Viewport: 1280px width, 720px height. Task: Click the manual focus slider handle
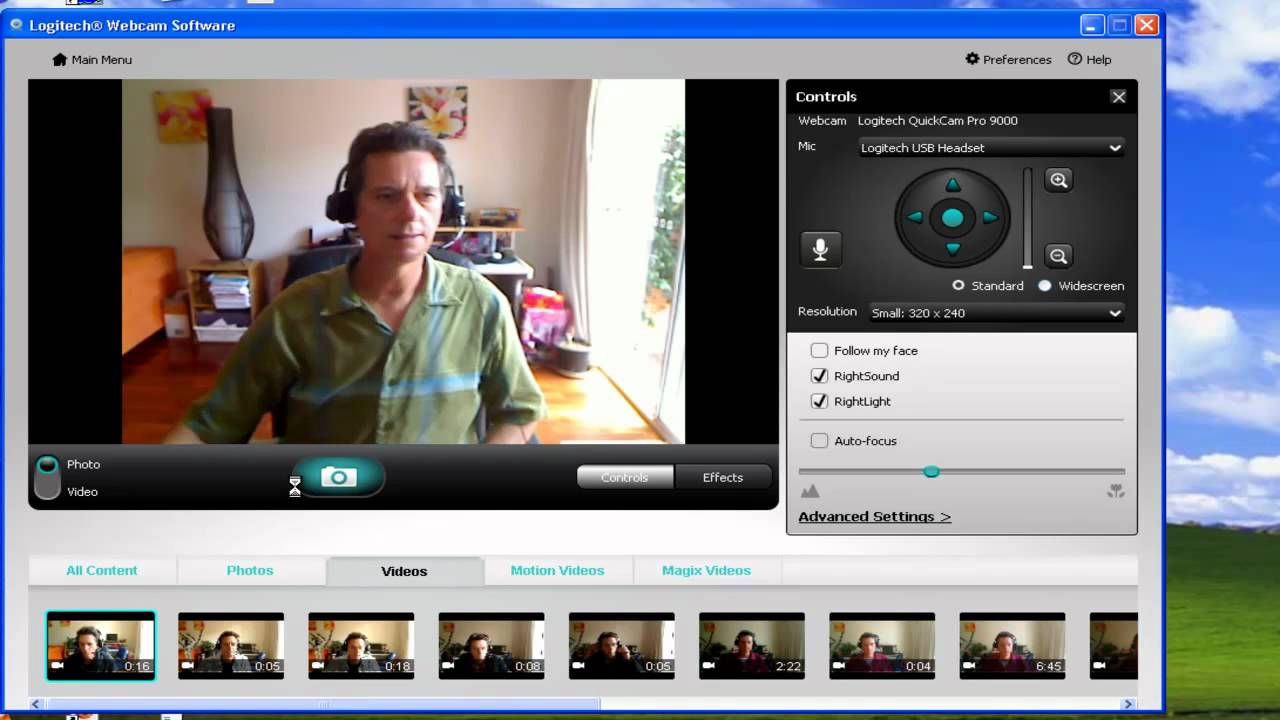tap(931, 471)
